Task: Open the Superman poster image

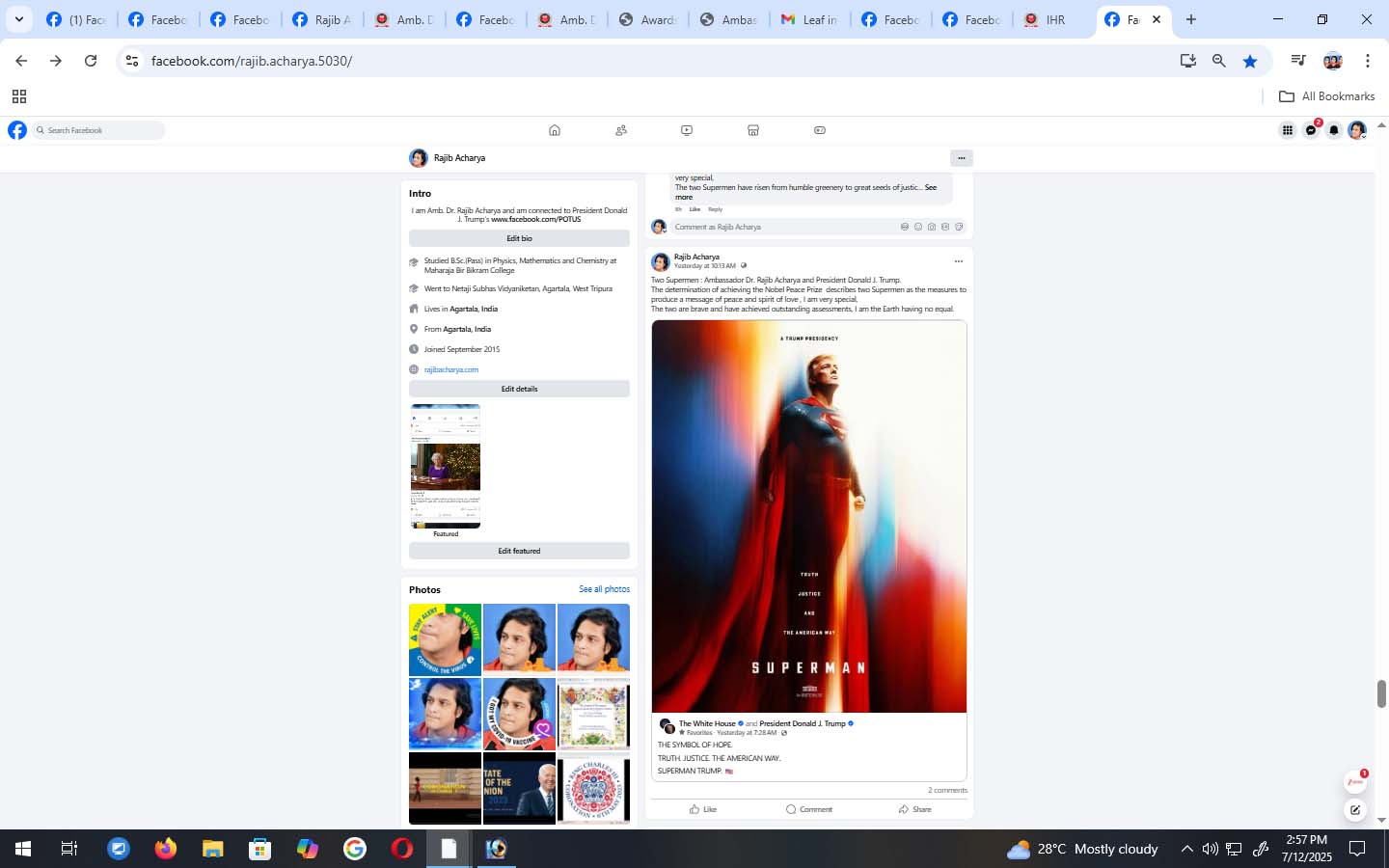Action: pos(809,517)
